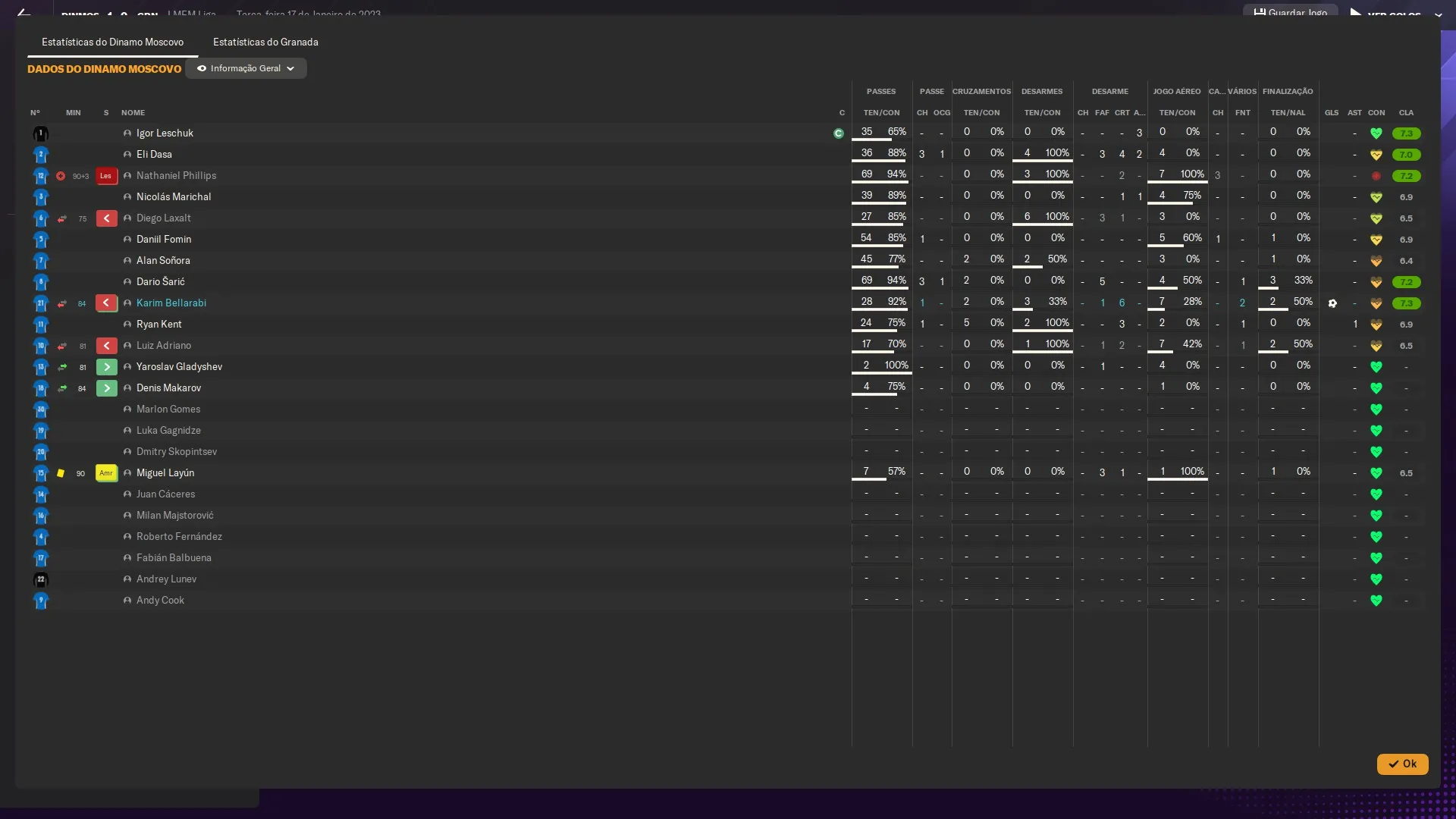Screen dimensions: 1456x819
Task: Switch to Estatísticas do Granada tab
Action: pyautogui.click(x=265, y=42)
